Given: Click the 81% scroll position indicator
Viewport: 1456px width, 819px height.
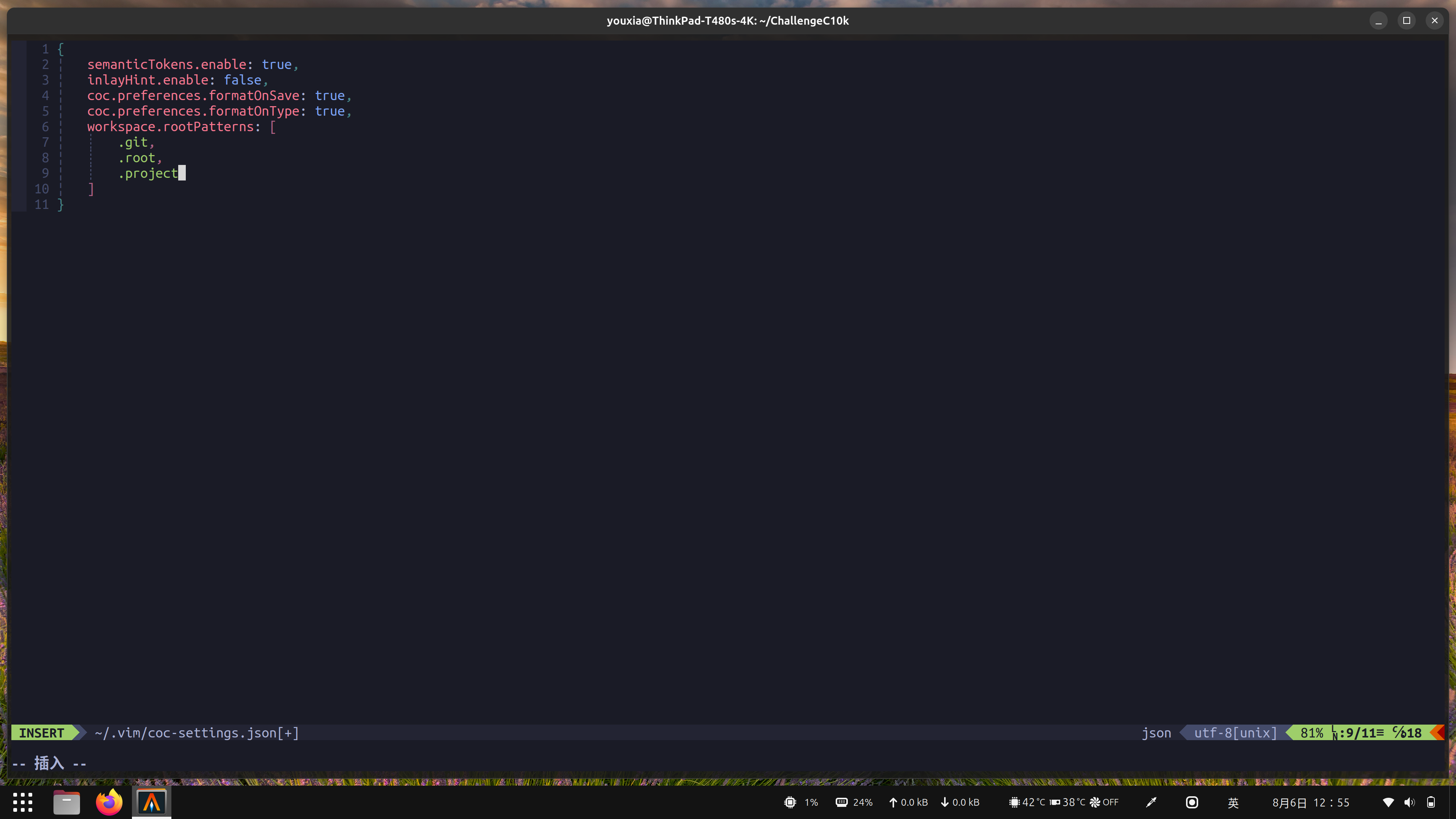Looking at the screenshot, I should (1311, 733).
